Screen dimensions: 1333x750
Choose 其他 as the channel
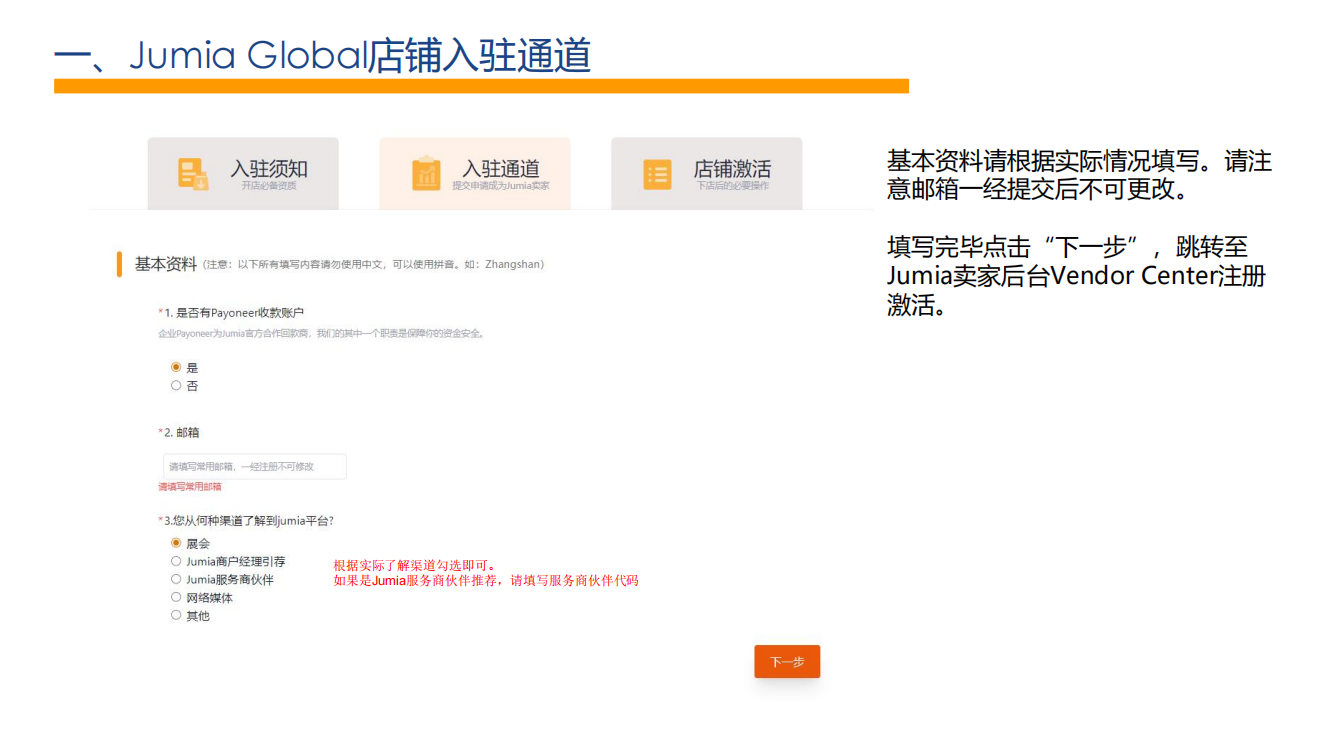[176, 615]
